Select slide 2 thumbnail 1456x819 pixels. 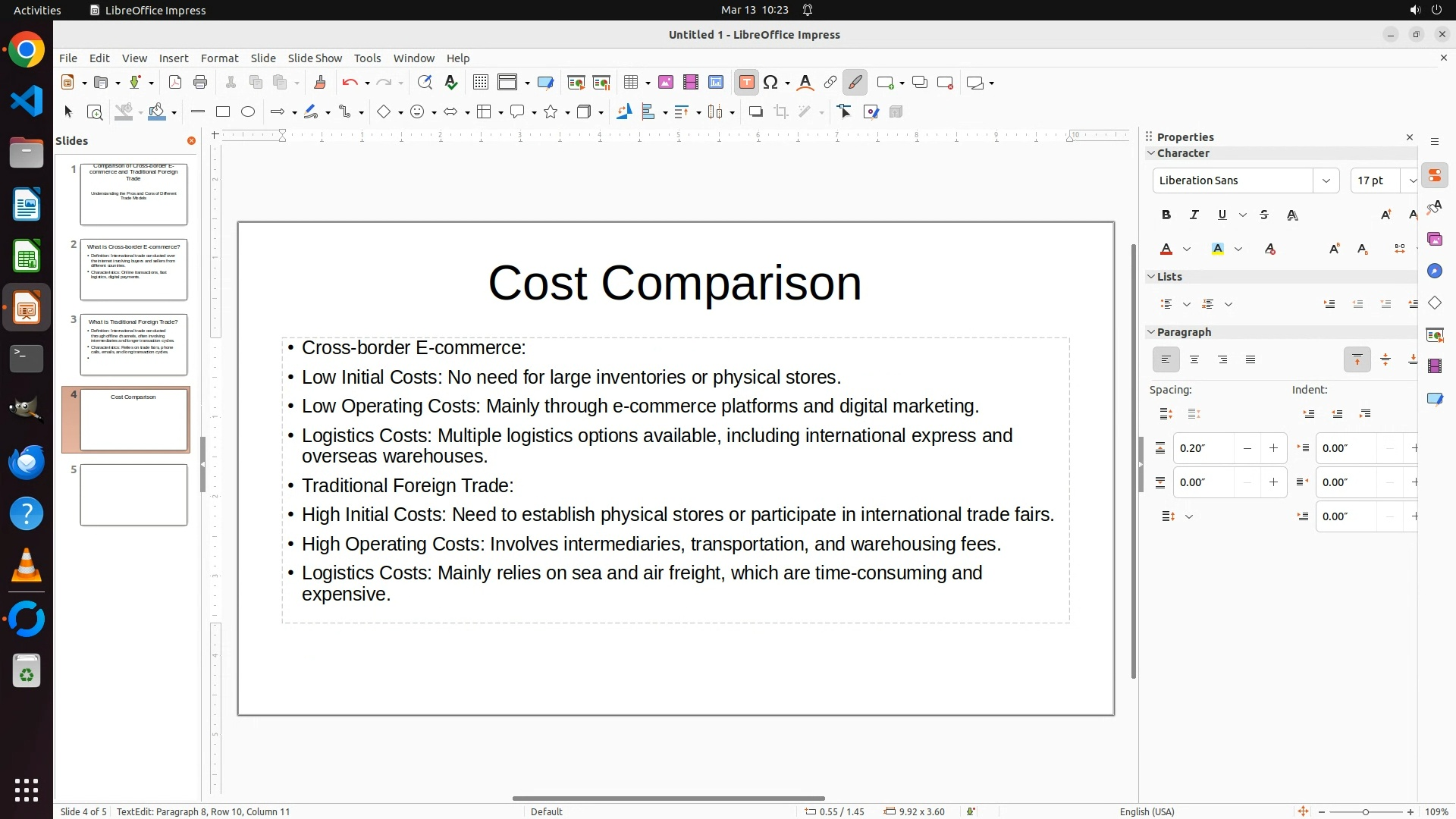click(133, 269)
